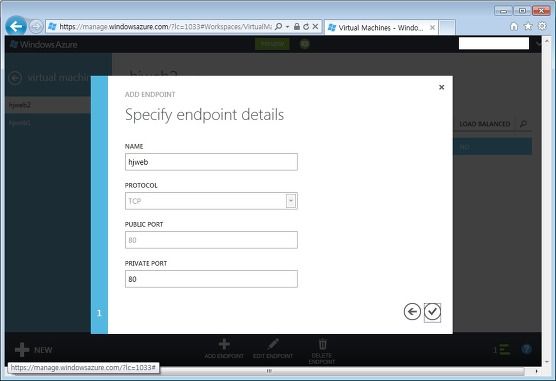Screen dimensions: 556x381
Task: Click the URL text in address bar
Action: [x=165, y=27]
